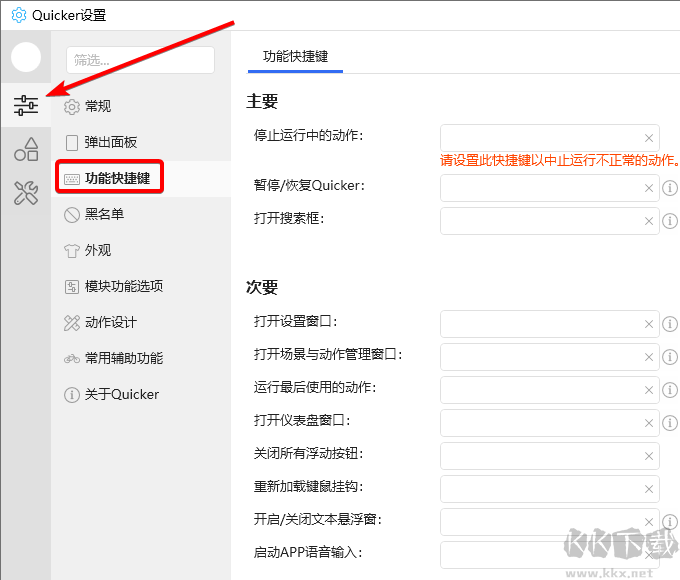Clear the 停止运行中的动作 hotkey
Image resolution: width=680 pixels, height=580 pixels.
(649, 138)
